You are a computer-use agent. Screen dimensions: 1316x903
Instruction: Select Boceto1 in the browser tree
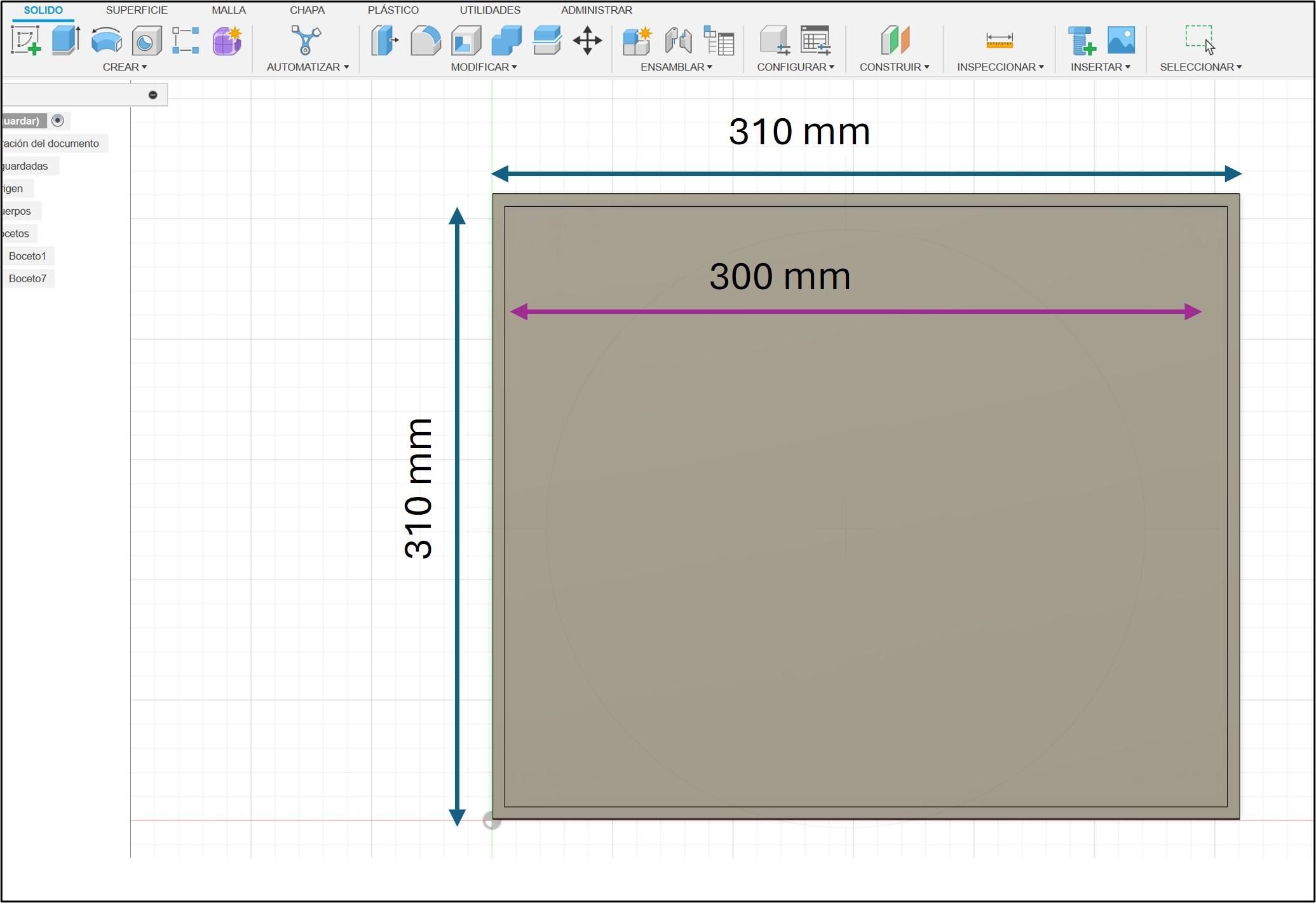[27, 256]
